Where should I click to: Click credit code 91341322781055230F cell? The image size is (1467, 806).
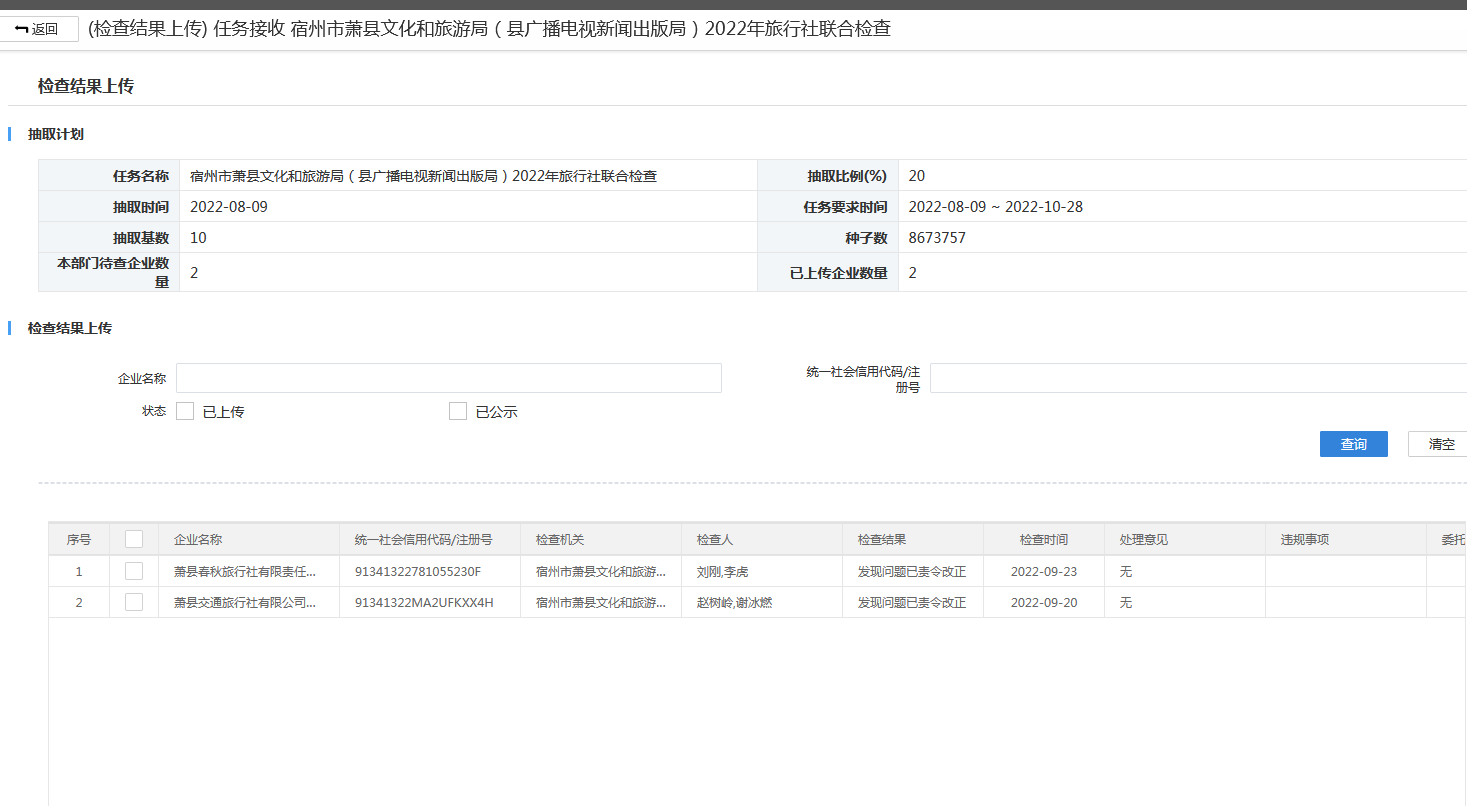coord(418,572)
